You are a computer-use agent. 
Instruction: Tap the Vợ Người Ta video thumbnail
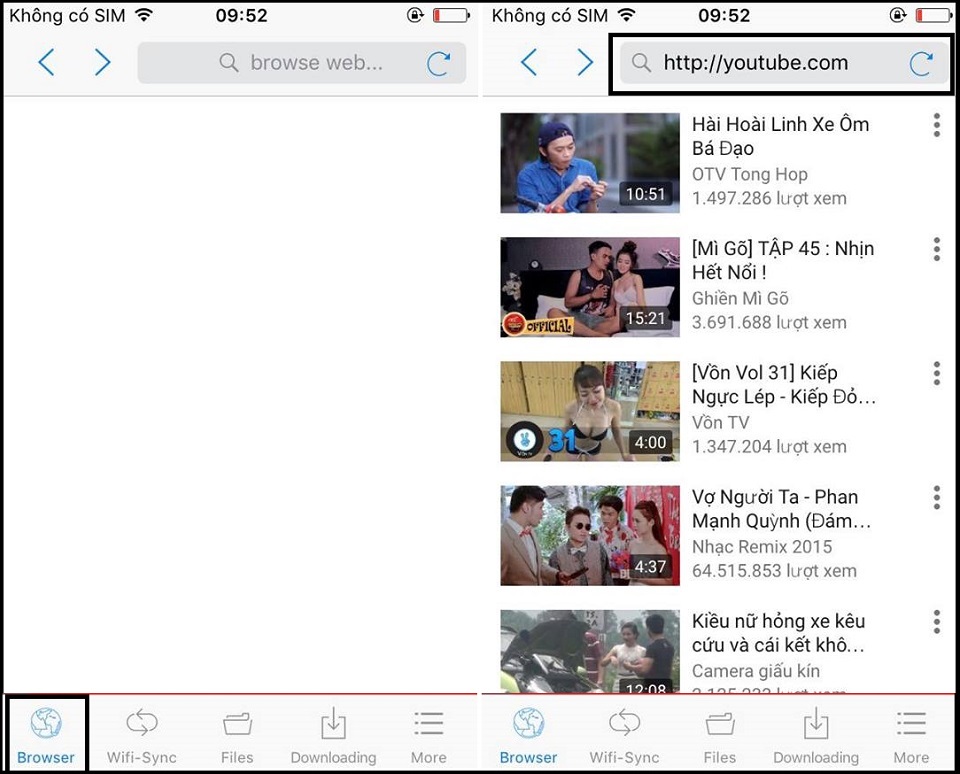click(x=589, y=535)
